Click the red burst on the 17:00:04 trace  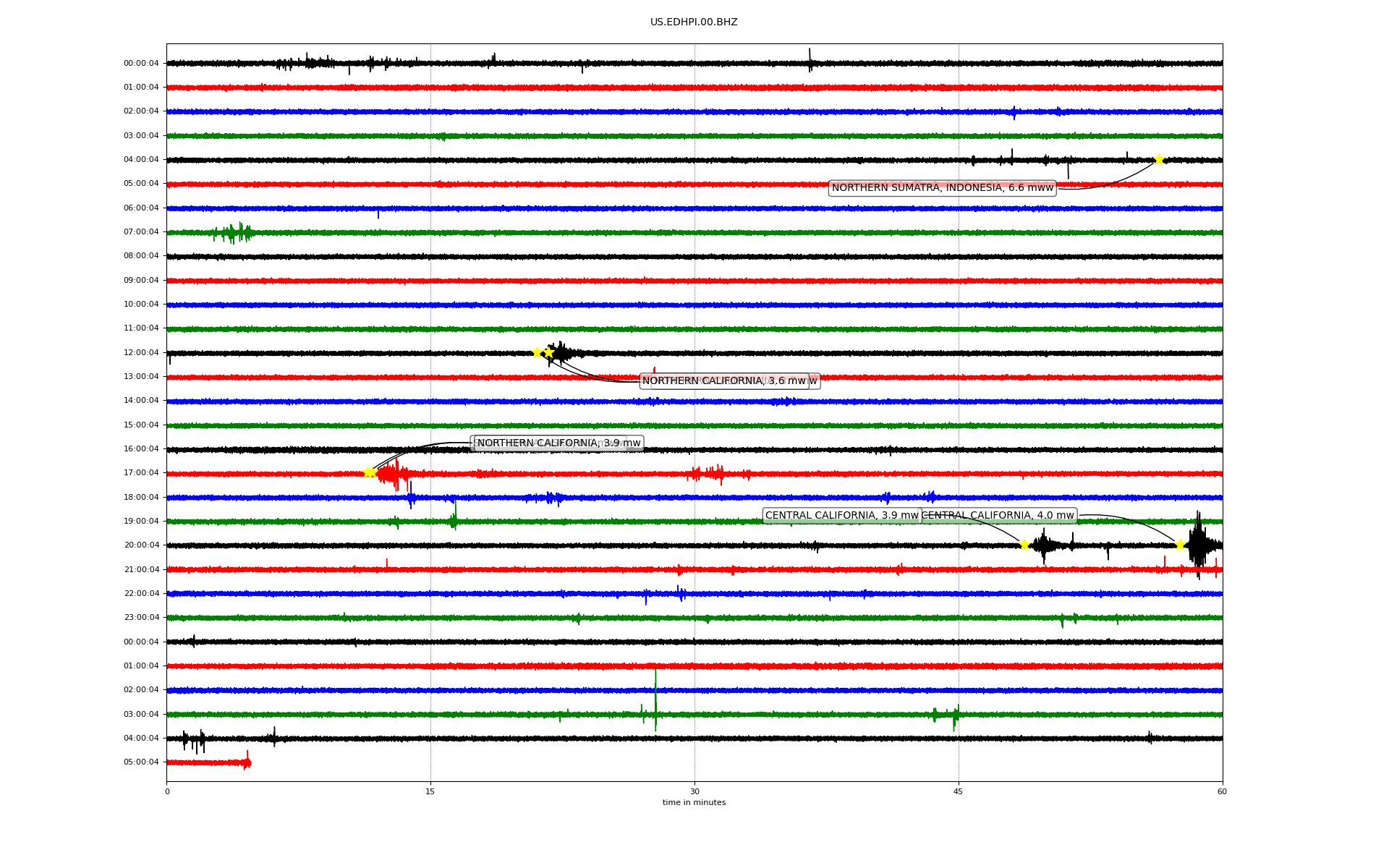393,475
